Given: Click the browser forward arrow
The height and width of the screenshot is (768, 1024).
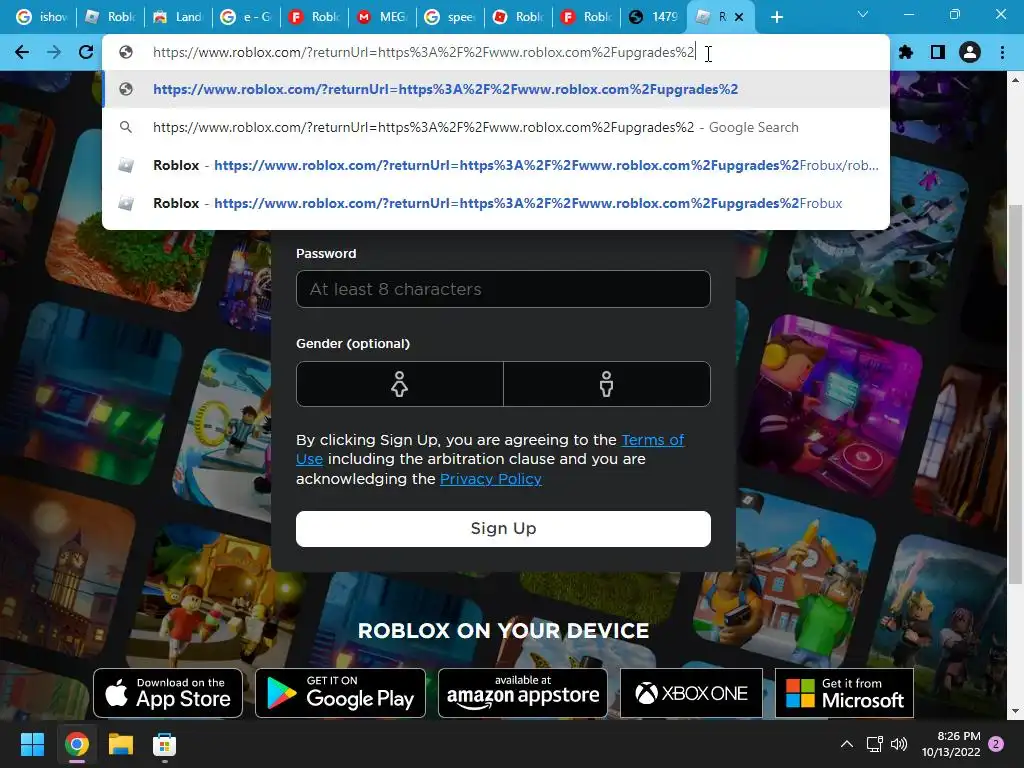Looking at the screenshot, I should [x=54, y=52].
